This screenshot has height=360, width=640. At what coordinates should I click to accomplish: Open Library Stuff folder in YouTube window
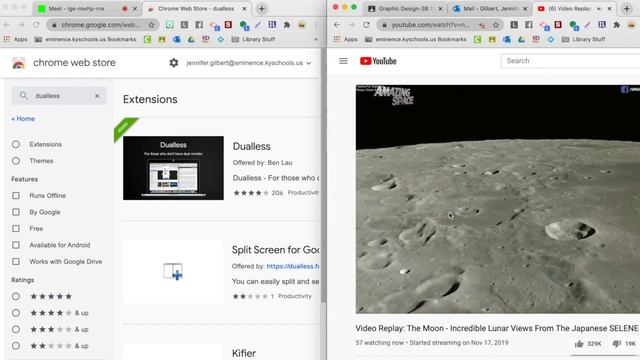583,39
